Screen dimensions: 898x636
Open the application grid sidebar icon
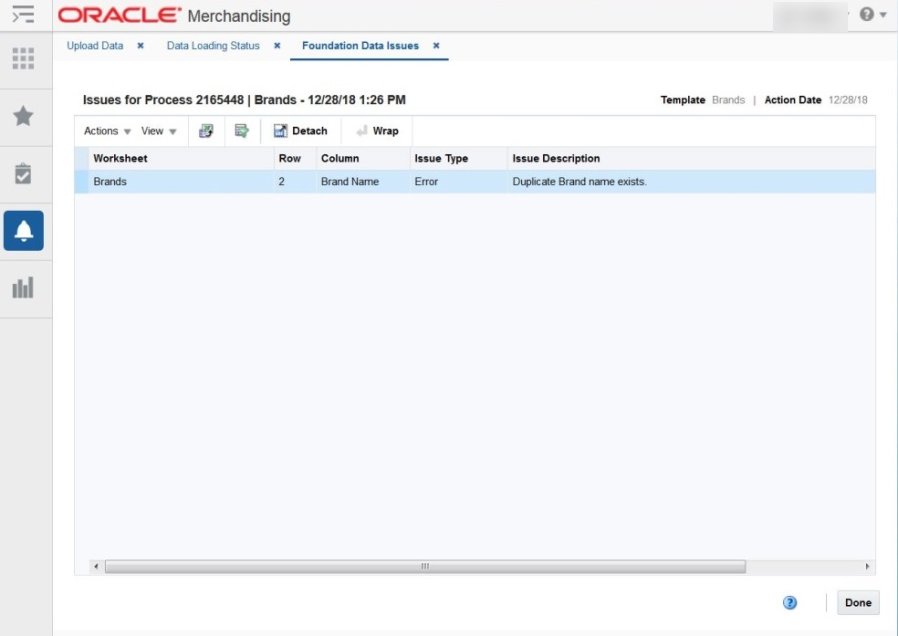pyautogui.click(x=23, y=58)
